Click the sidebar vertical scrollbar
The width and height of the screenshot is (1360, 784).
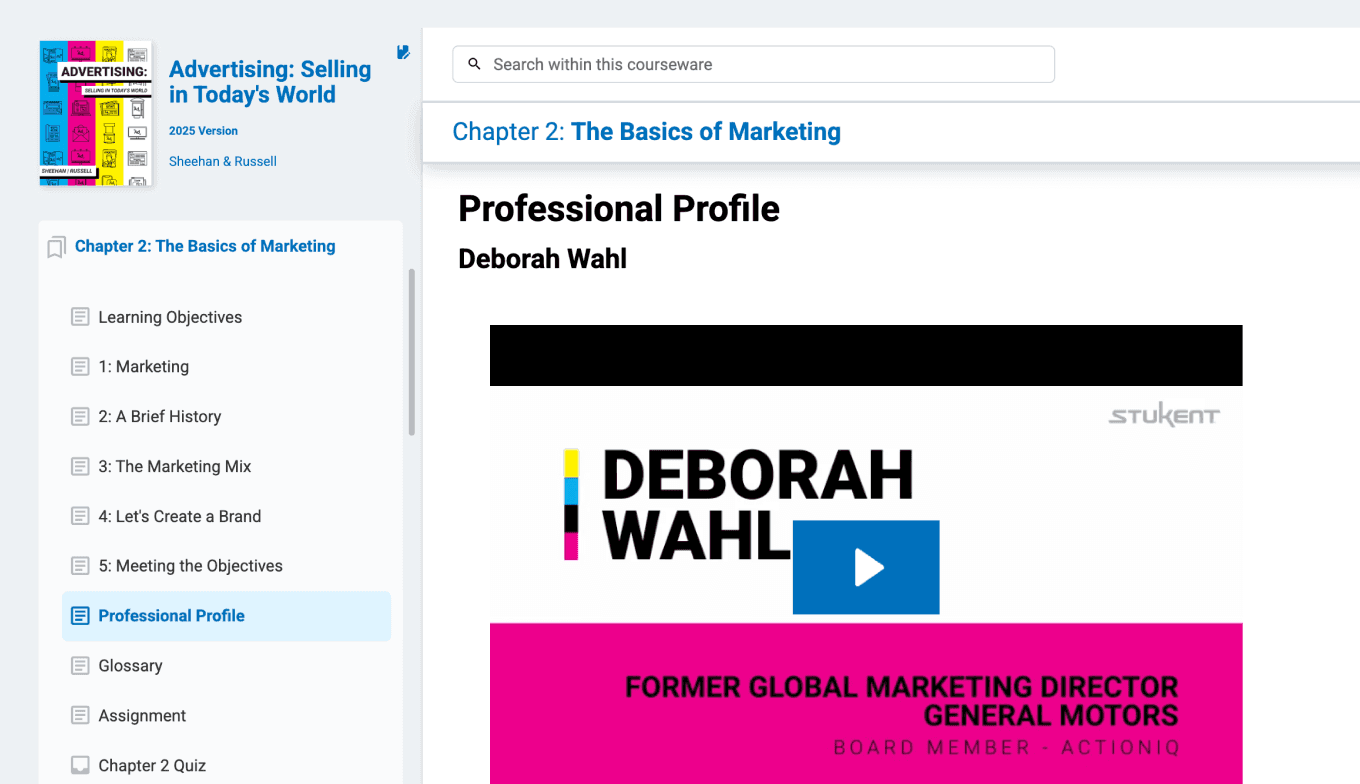coord(411,352)
